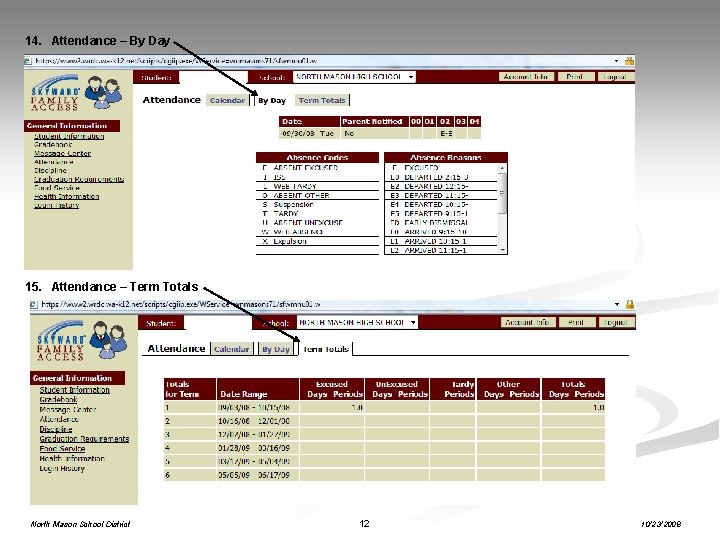Click Print button in By Day screenshot
720x540 pixels.
tap(575, 77)
